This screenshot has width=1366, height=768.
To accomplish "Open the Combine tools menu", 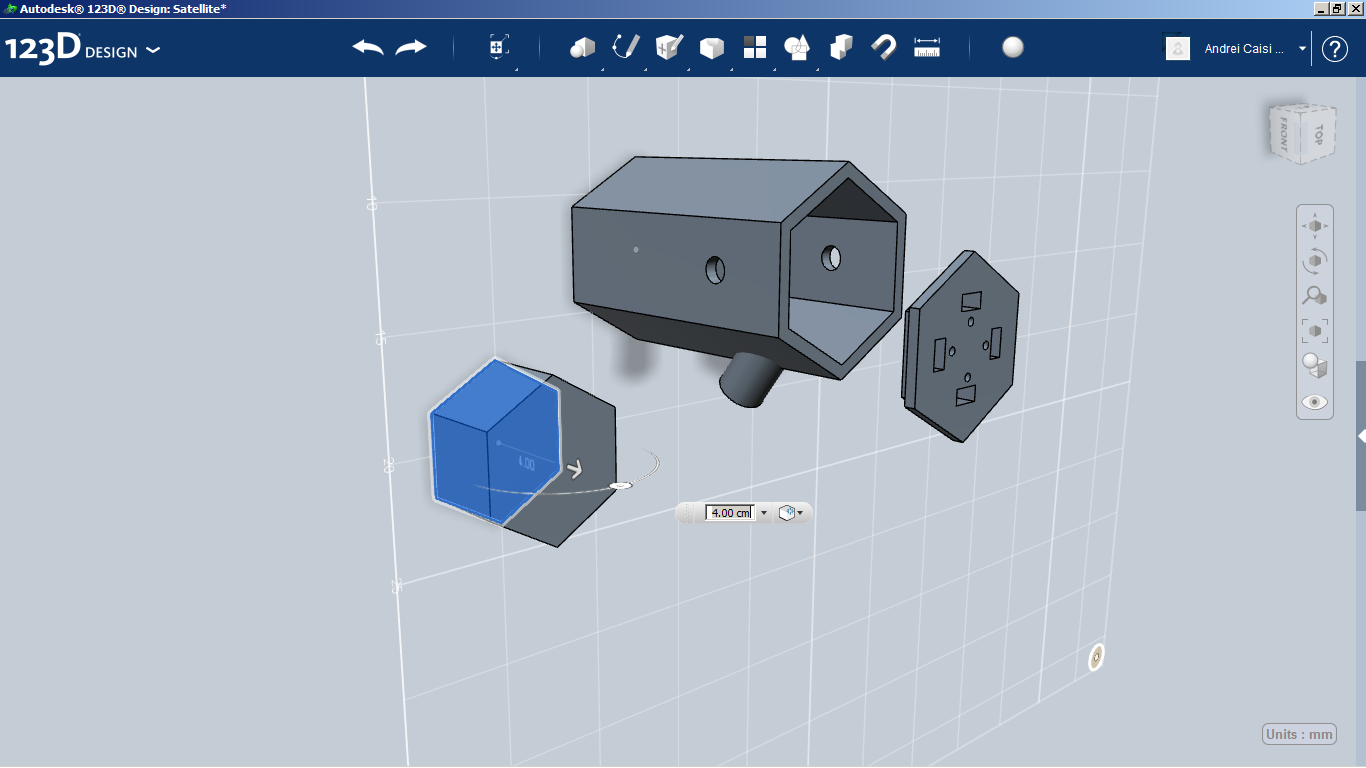I will pyautogui.click(x=842, y=47).
